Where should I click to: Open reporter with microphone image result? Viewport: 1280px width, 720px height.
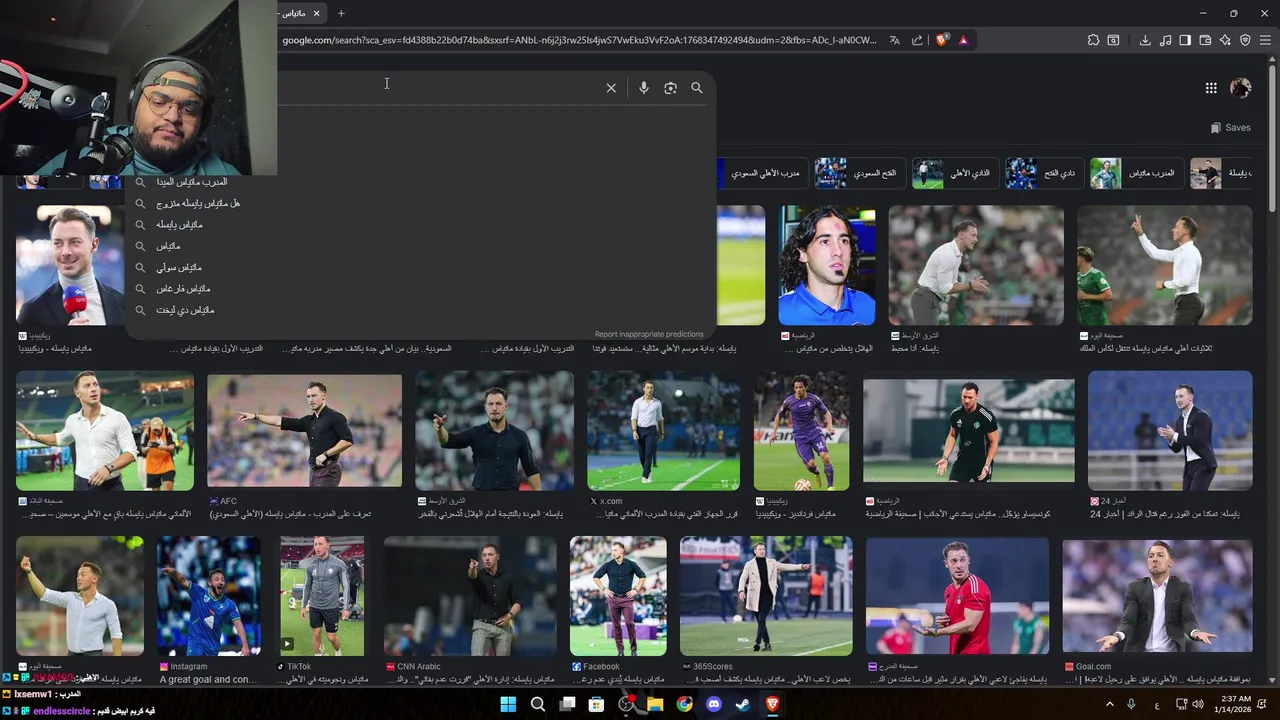pos(70,265)
